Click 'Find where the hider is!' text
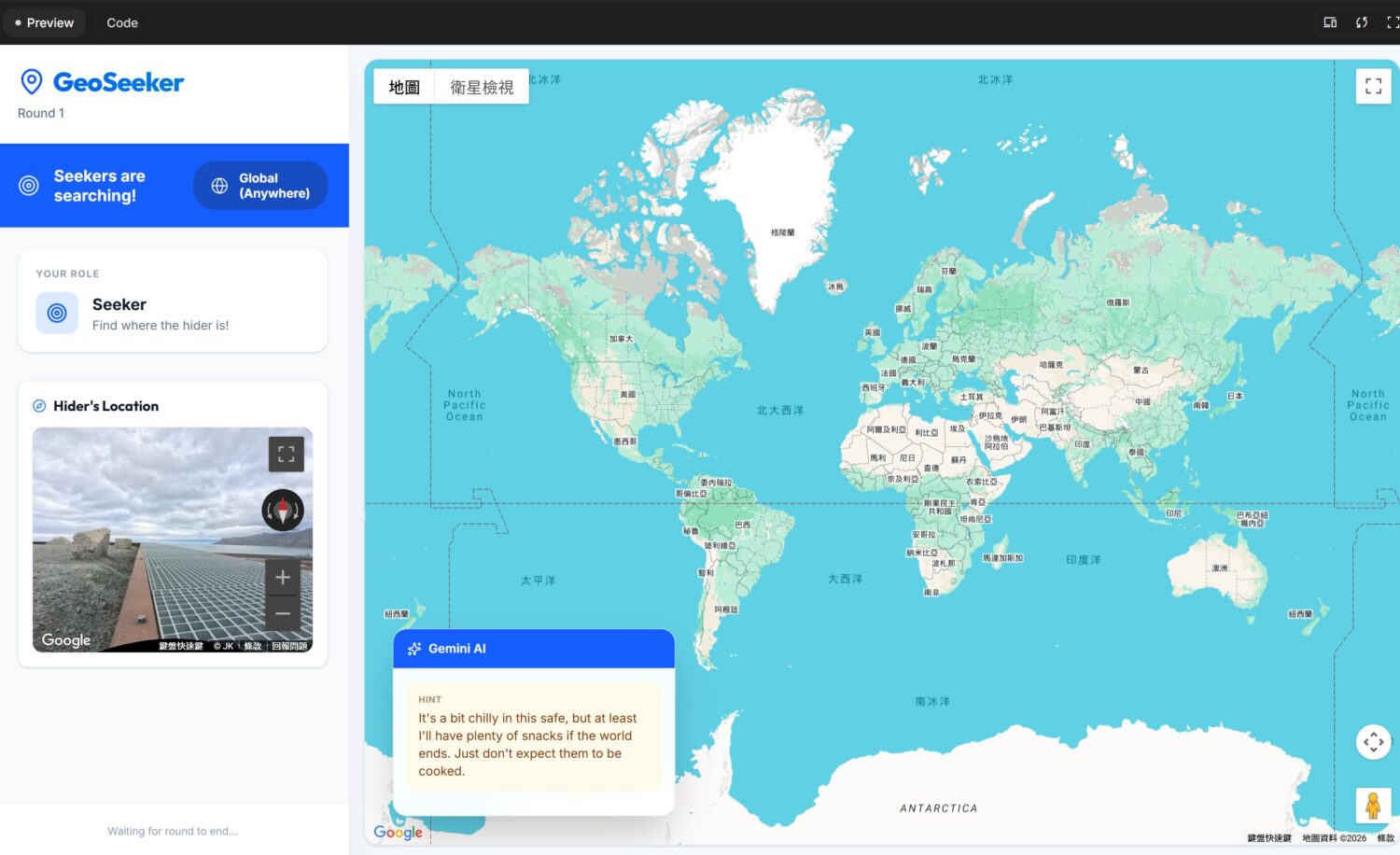The height and width of the screenshot is (855, 1400). [161, 326]
